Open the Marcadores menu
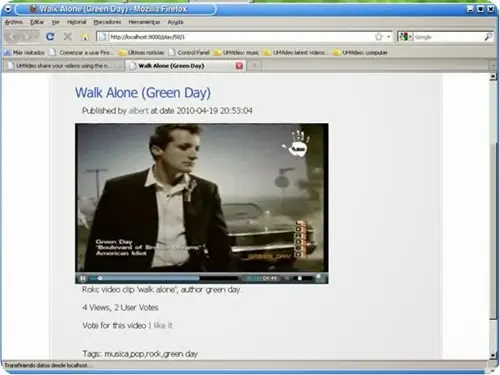This screenshot has width=500, height=375. 107,22
